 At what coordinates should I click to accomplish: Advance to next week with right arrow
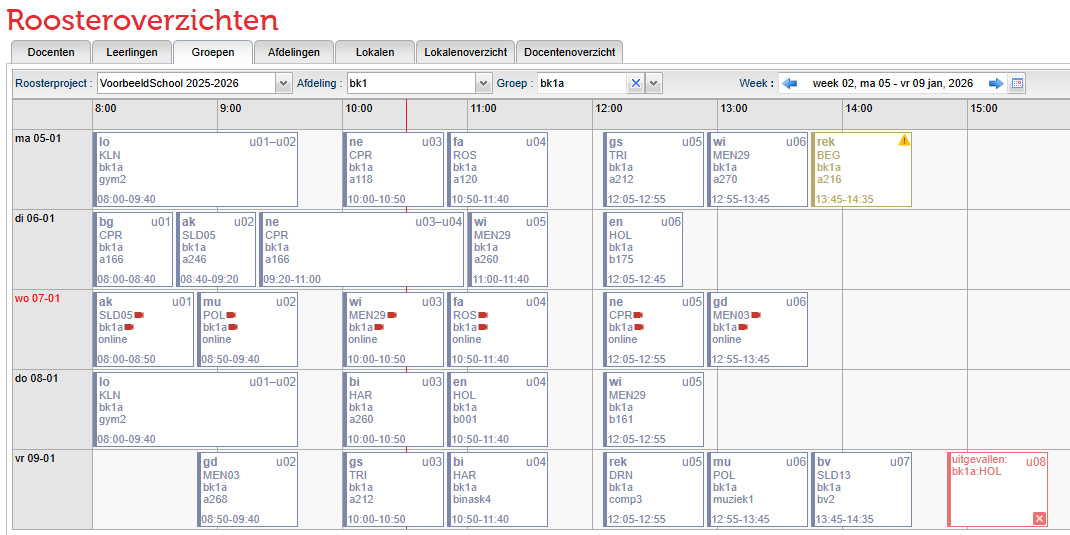(996, 83)
